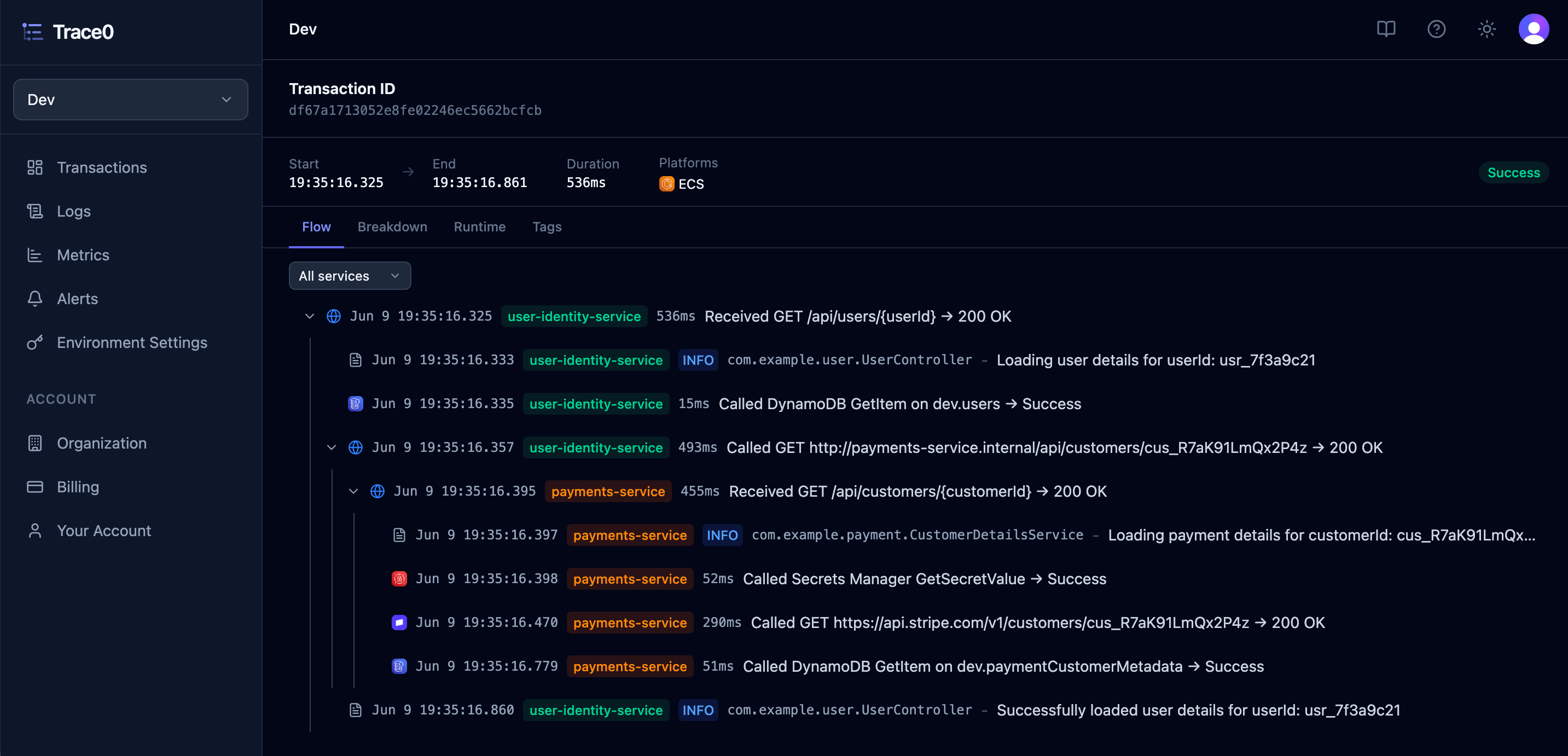
Task: Click 'Loading user details for userId' log message
Action: pyautogui.click(x=1156, y=360)
